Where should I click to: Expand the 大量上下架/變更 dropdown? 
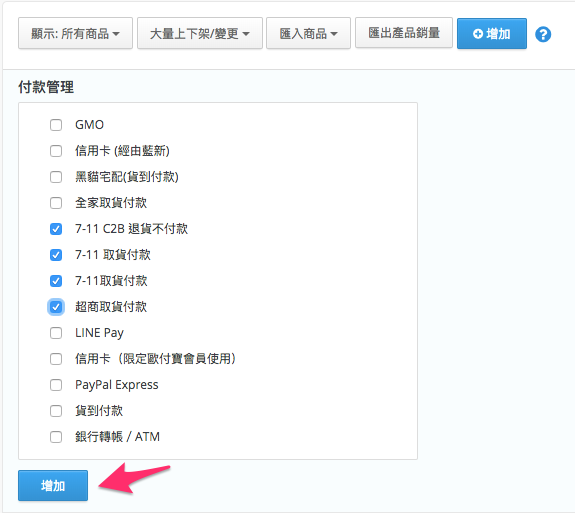[200, 33]
